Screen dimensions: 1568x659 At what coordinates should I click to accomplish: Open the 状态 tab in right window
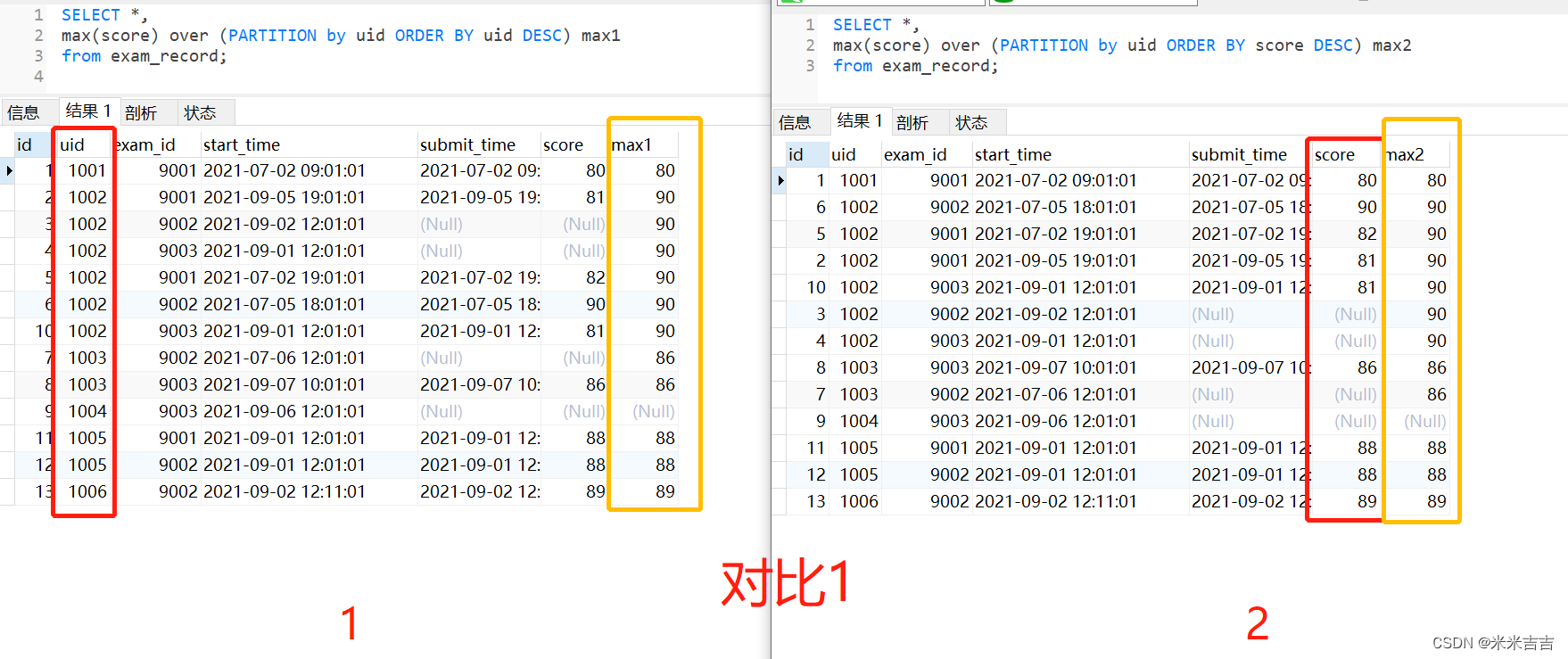coord(971,122)
